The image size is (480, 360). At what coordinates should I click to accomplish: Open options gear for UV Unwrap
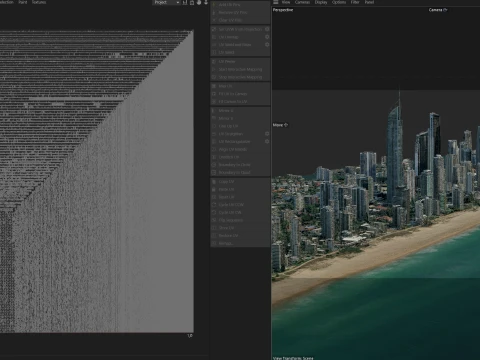(267, 37)
